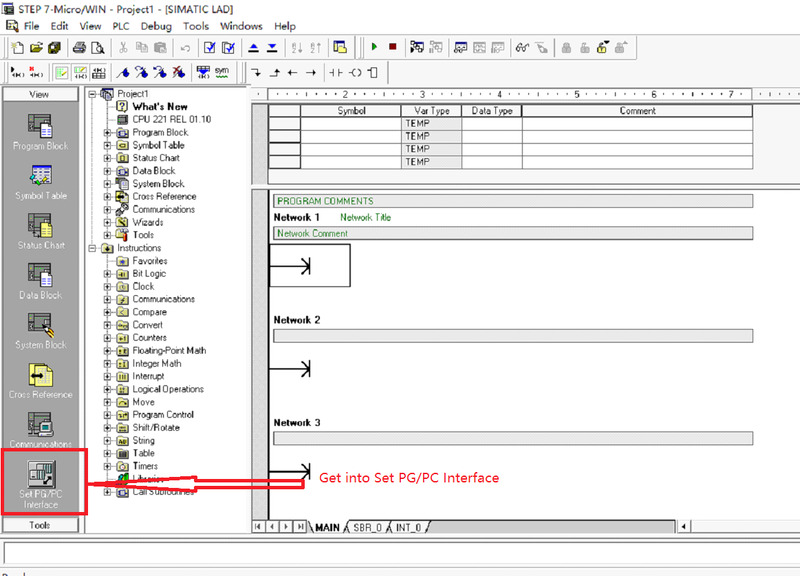This screenshot has height=576, width=800.
Task: Cut selection using the scissors toolbar icon
Action: coord(124,47)
